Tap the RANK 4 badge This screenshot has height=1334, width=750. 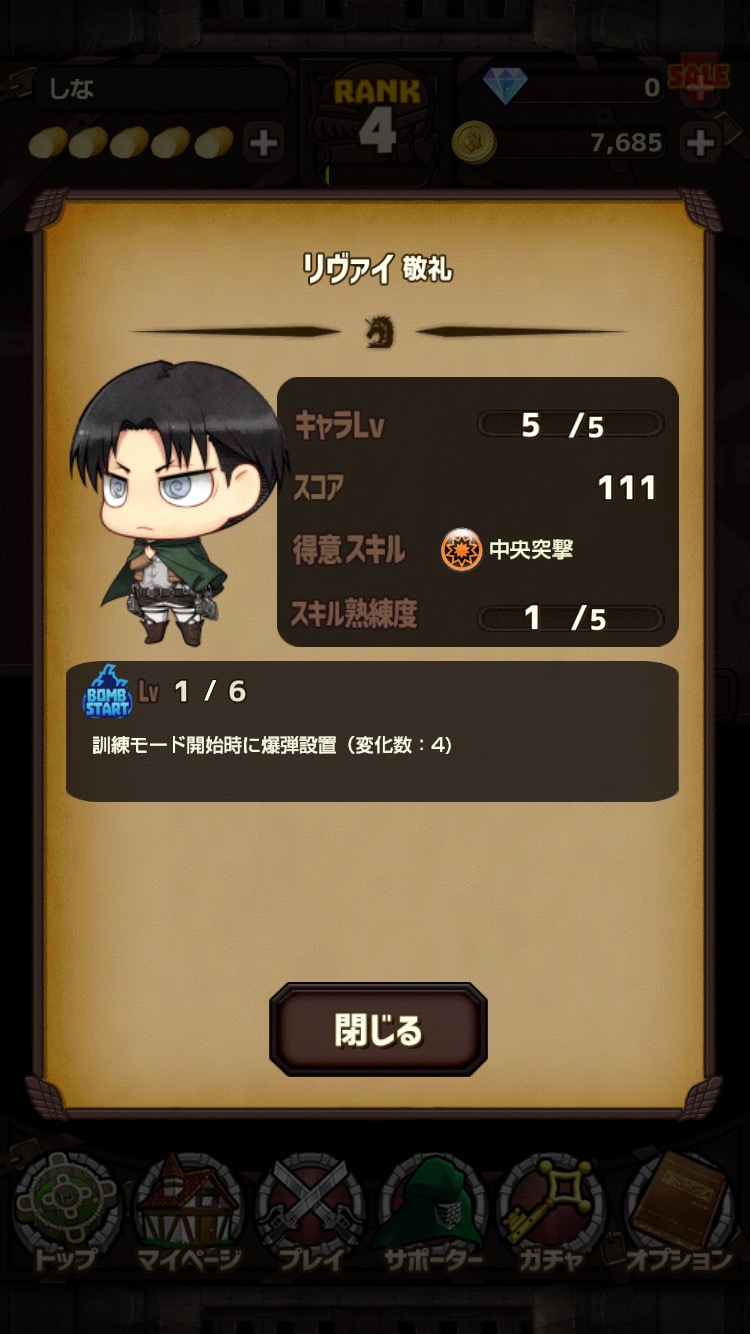[x=377, y=118]
